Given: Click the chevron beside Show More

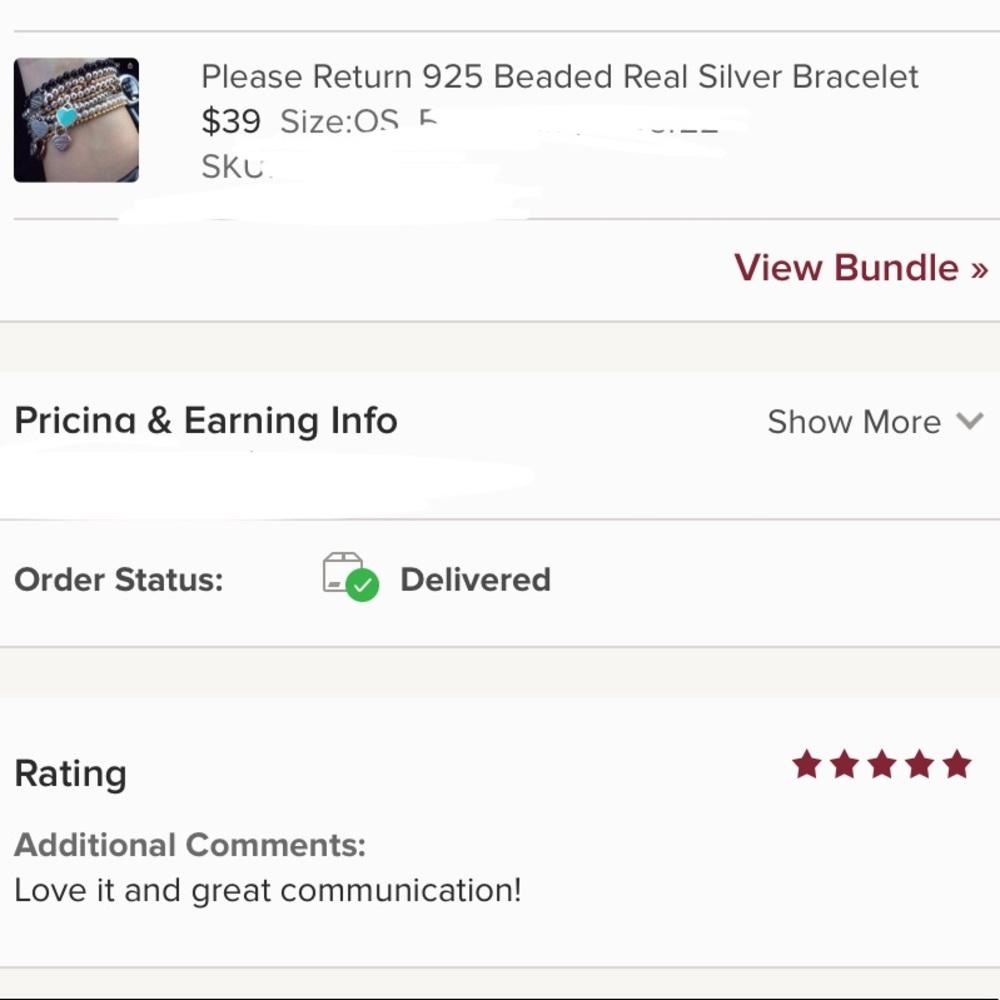Looking at the screenshot, I should (x=969, y=421).
